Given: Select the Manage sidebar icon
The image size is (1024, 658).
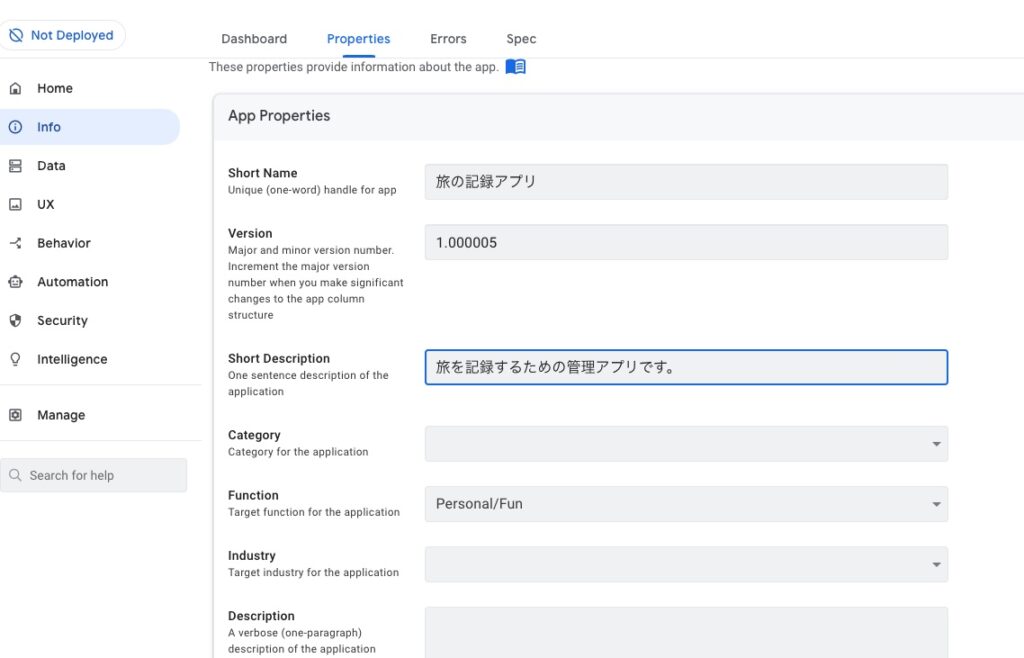Looking at the screenshot, I should tap(16, 414).
